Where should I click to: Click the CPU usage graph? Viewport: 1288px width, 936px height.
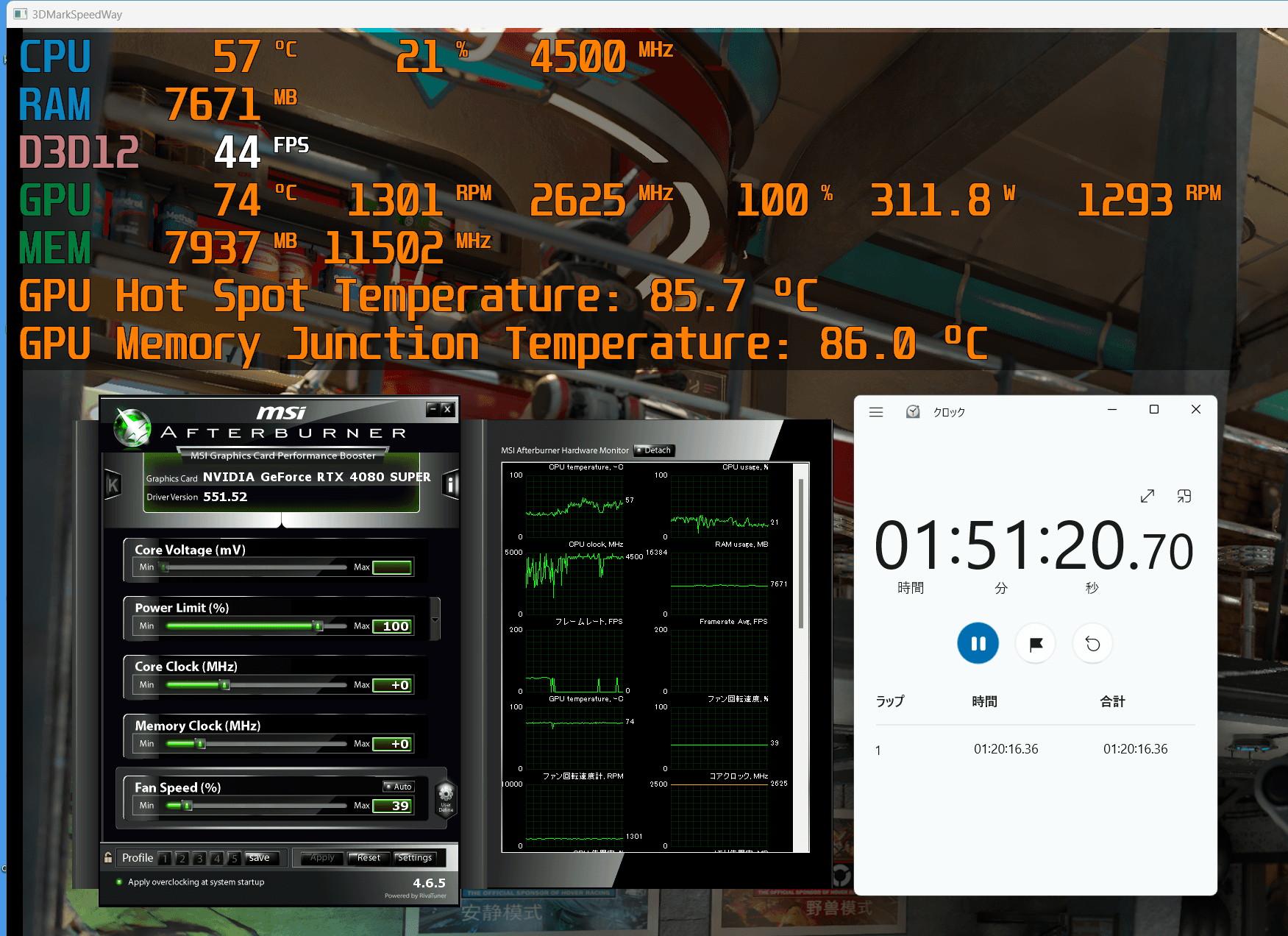pyautogui.click(x=719, y=506)
